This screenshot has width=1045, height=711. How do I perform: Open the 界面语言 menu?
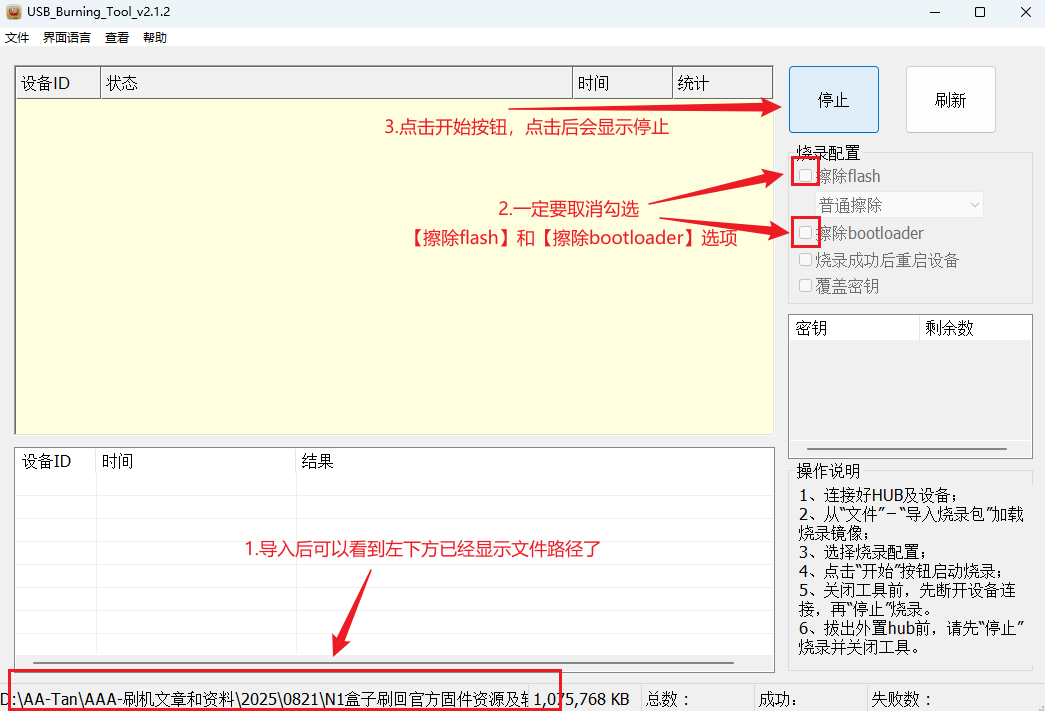(x=66, y=38)
